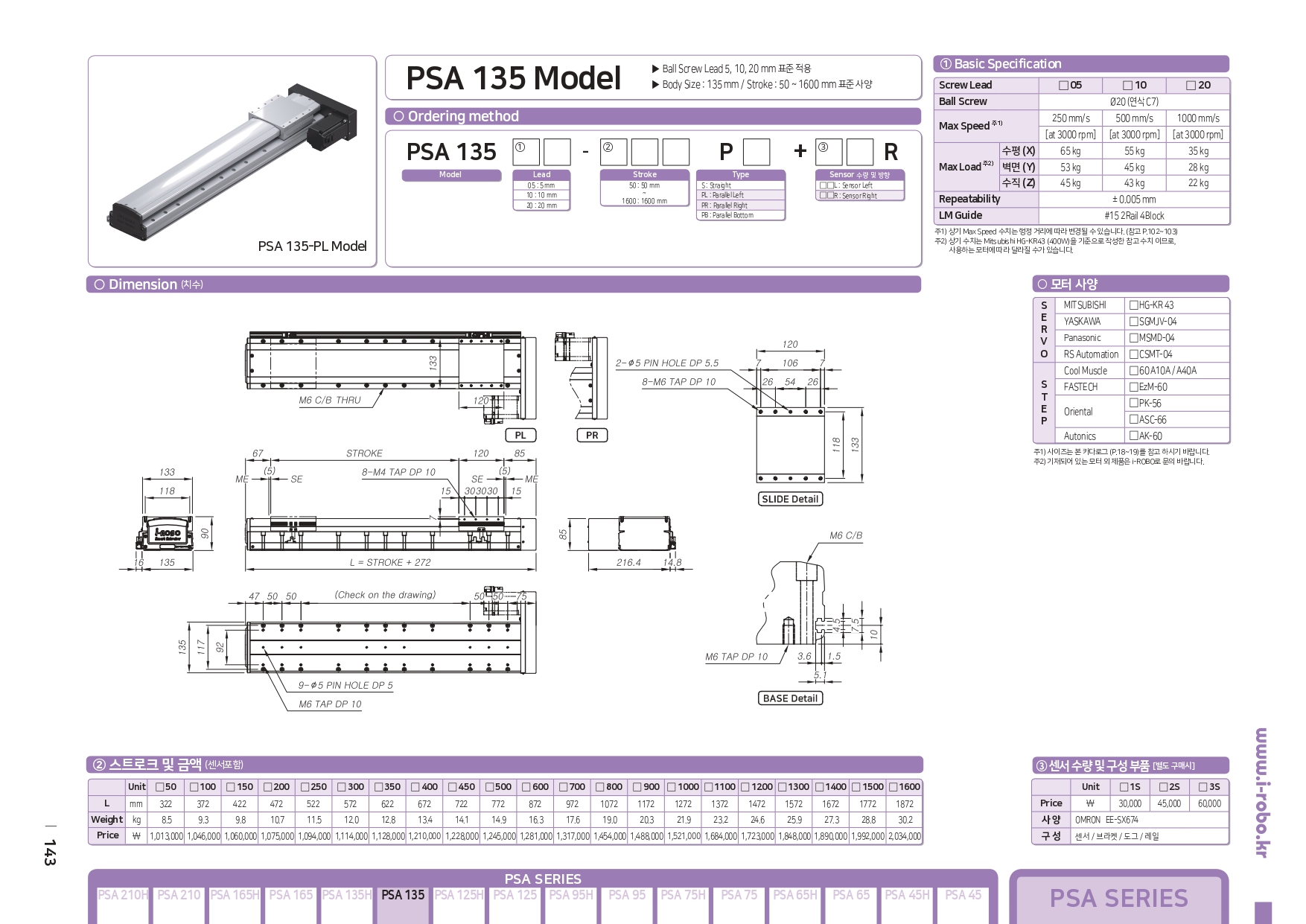Click the PR drawing label

click(x=592, y=436)
